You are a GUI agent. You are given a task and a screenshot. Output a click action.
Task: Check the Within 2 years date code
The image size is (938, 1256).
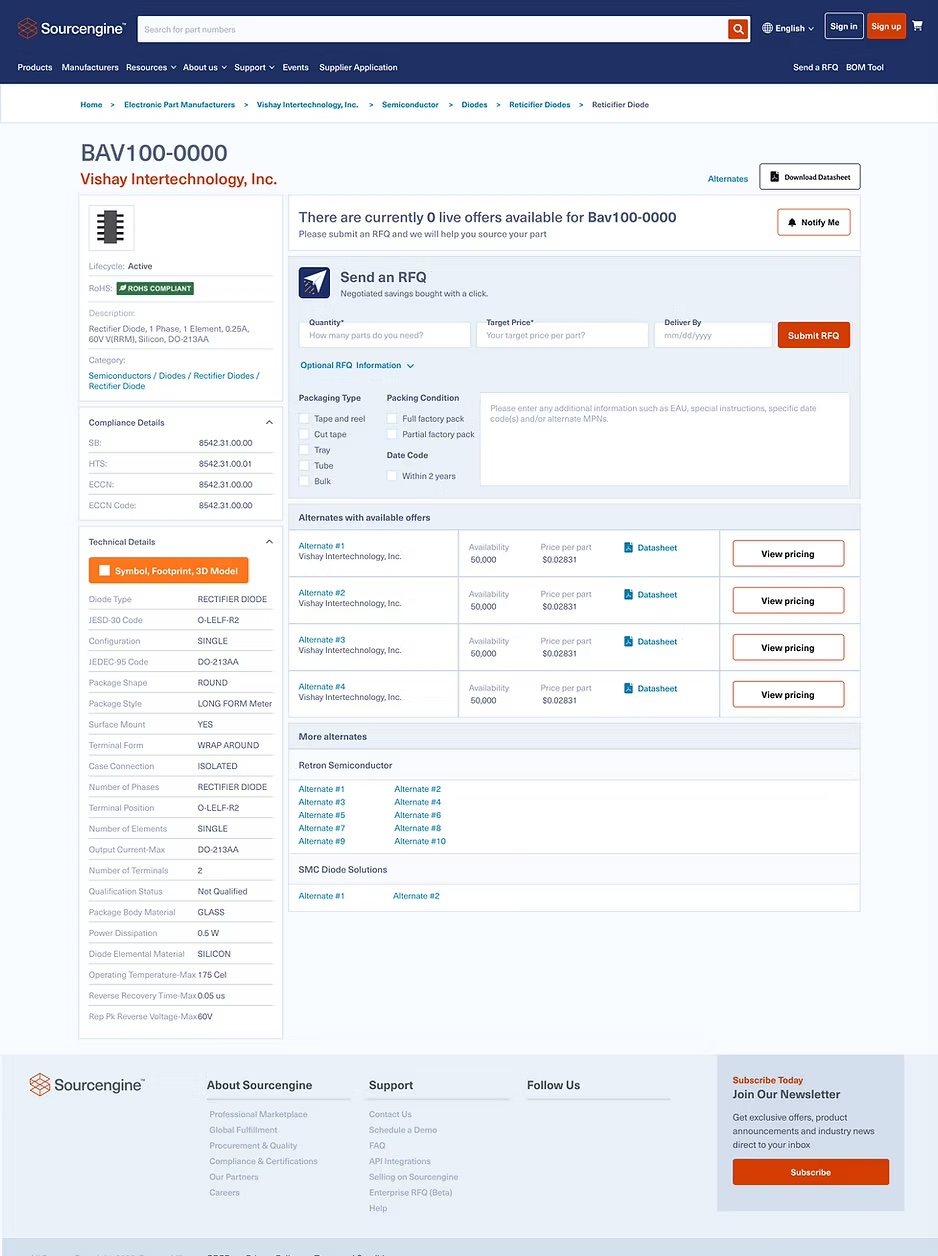392,476
